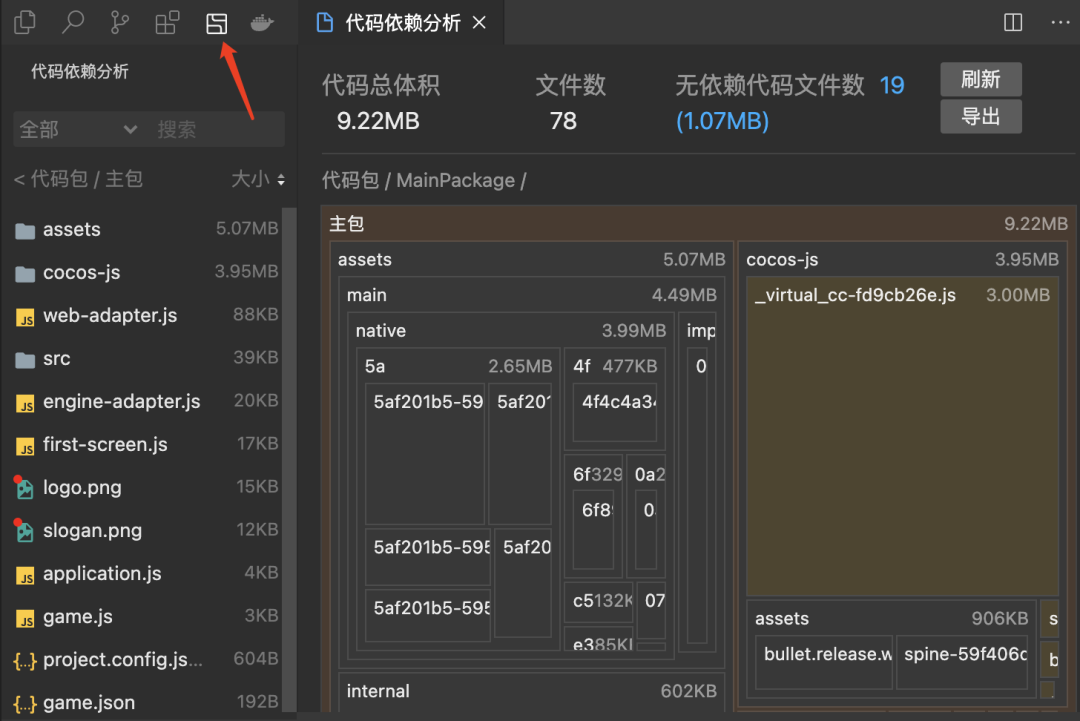Image resolution: width=1080 pixels, height=721 pixels.
Task: Select the native 3.99MB treemap block
Action: [510, 331]
